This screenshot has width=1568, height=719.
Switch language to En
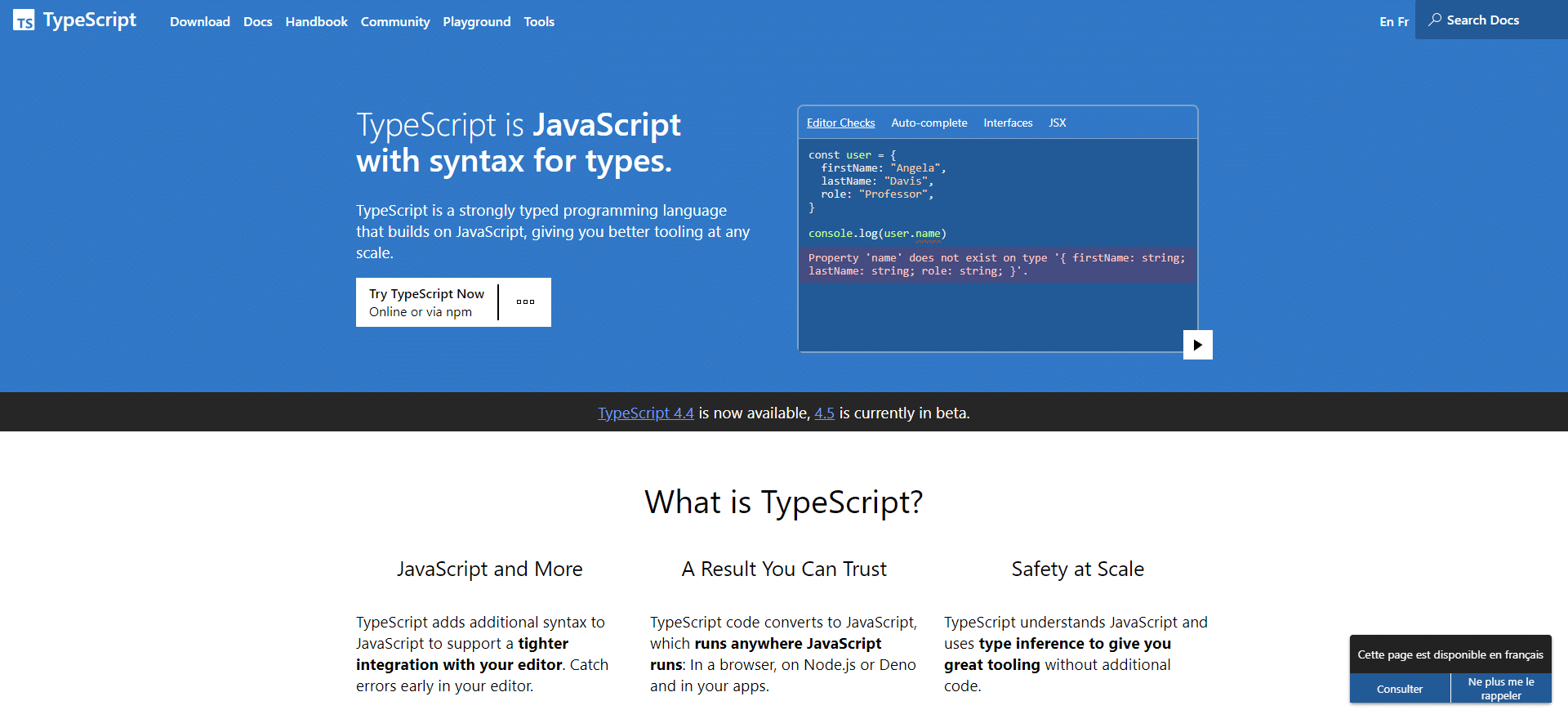[1386, 22]
